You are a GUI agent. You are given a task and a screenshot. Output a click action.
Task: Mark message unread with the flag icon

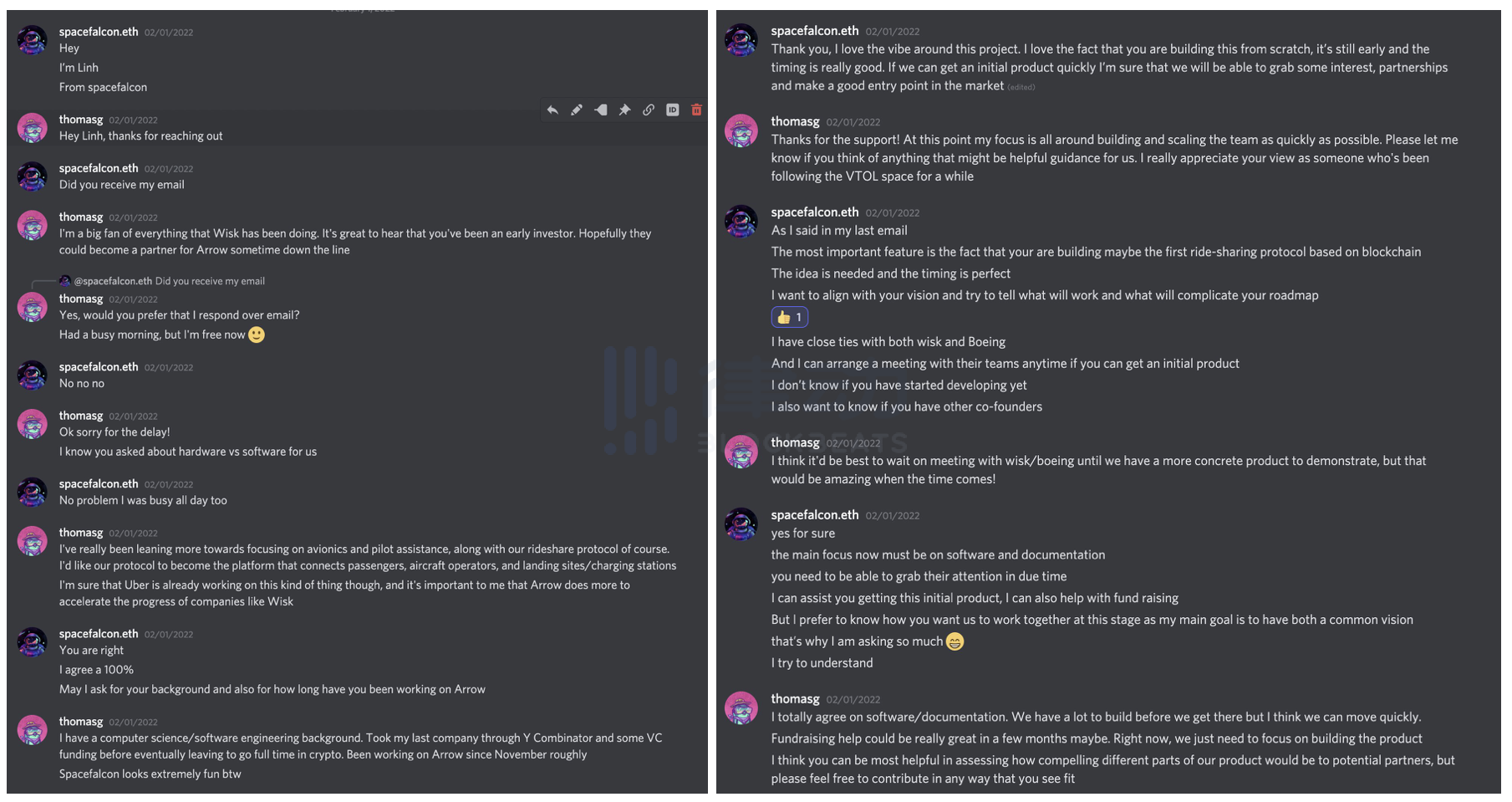point(600,110)
